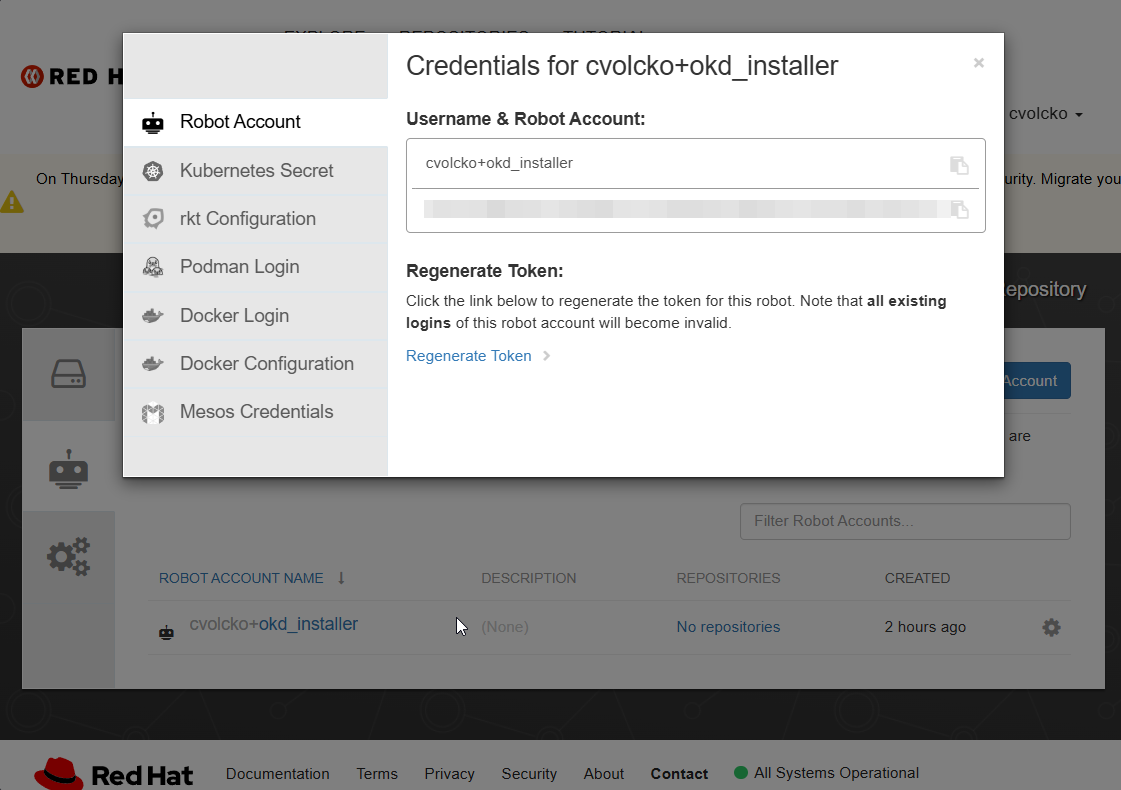Select the Kubernetes Secret tab
1121x790 pixels.
click(x=256, y=170)
